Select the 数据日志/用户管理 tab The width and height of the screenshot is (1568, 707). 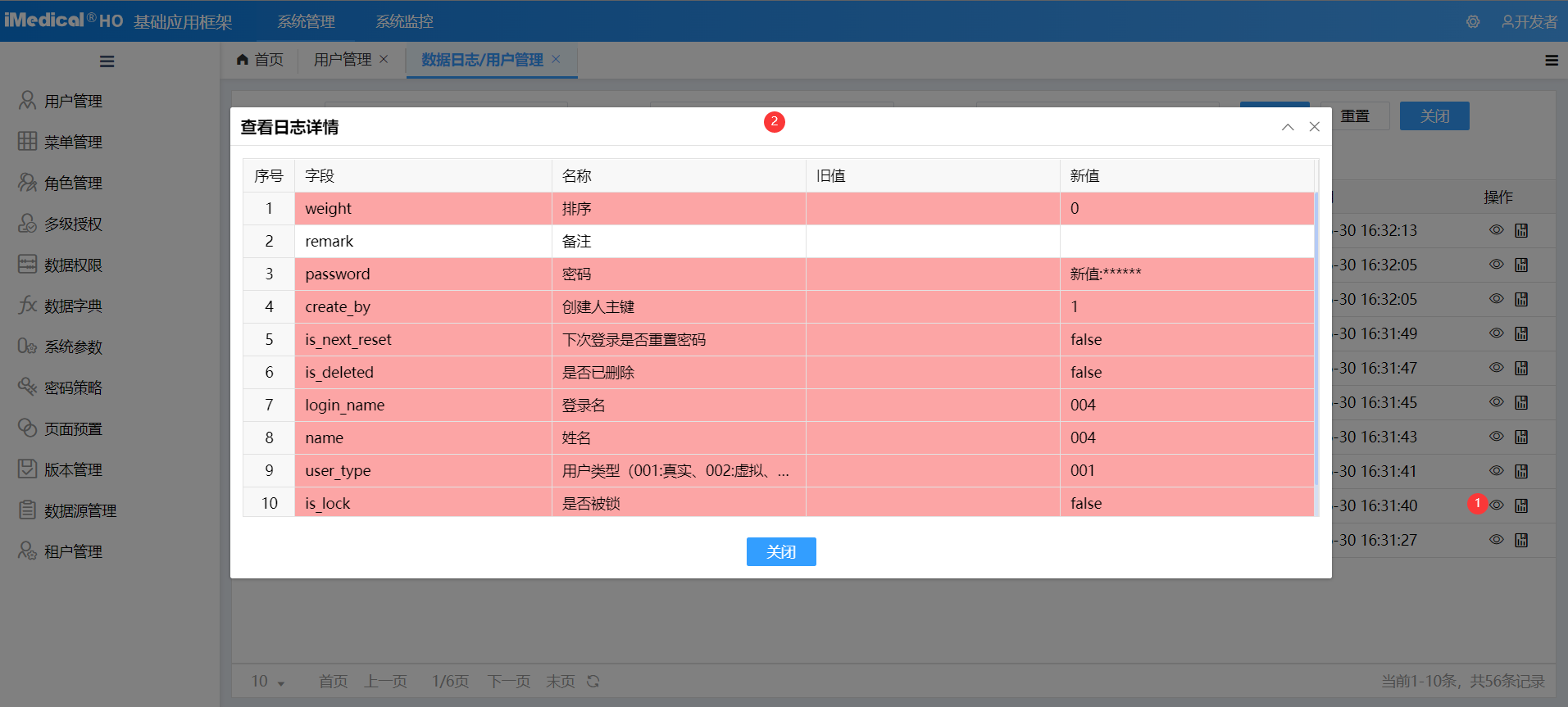(x=482, y=60)
